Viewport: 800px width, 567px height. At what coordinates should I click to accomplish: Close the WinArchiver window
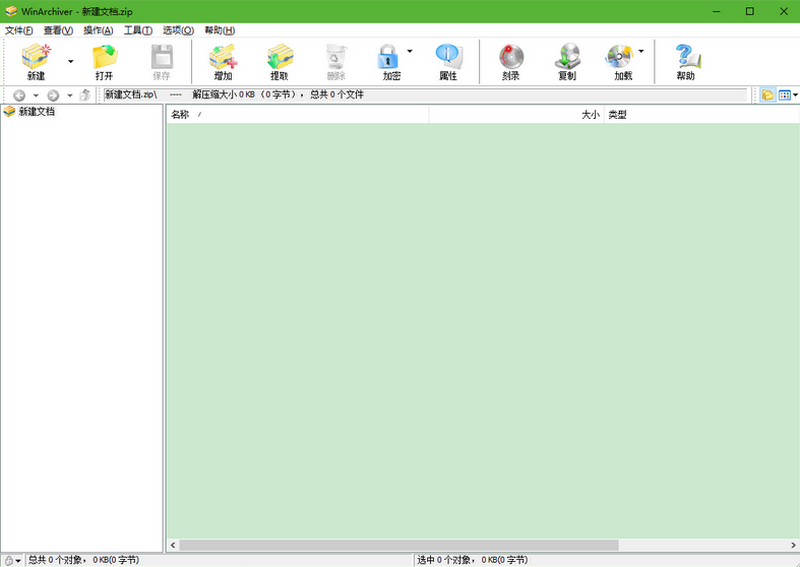[x=784, y=11]
